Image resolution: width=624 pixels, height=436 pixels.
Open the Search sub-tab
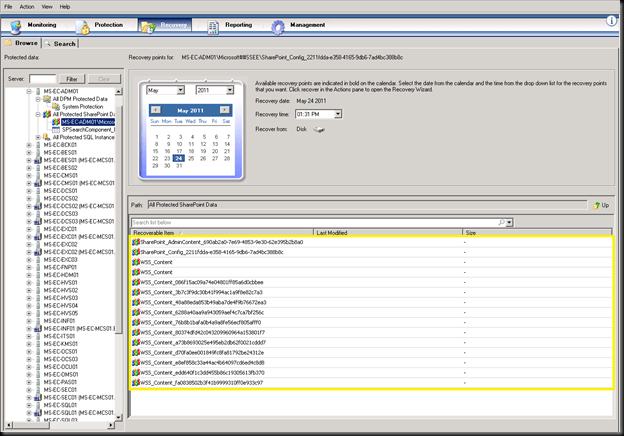click(x=61, y=43)
